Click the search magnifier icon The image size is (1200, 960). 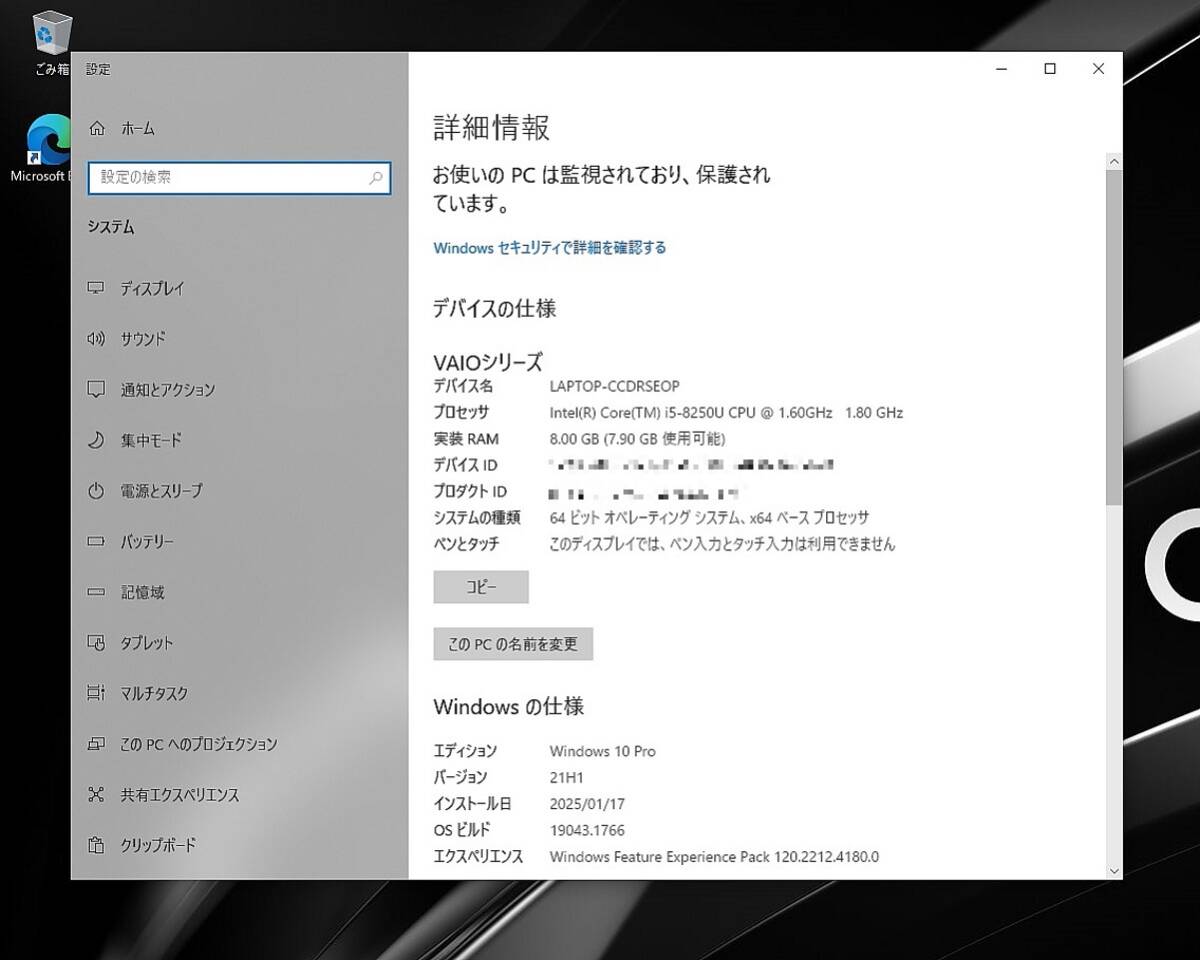[x=376, y=178]
